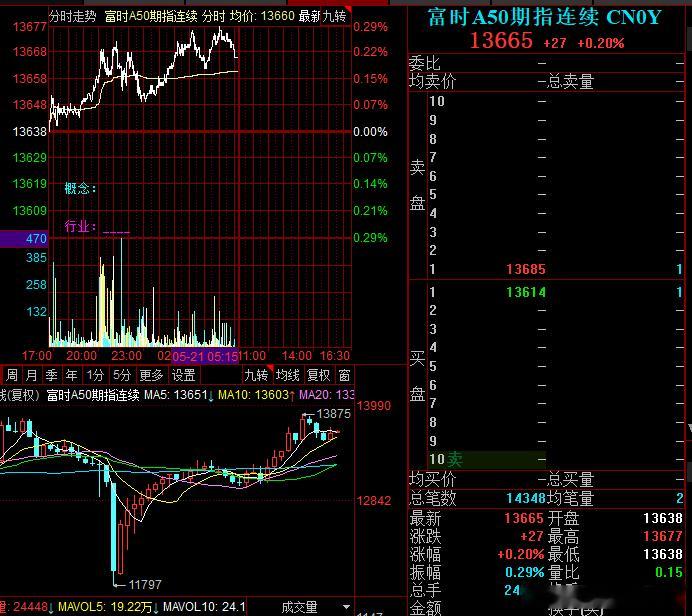Click the 11797 low marker on K-line

pyautogui.click(x=145, y=585)
